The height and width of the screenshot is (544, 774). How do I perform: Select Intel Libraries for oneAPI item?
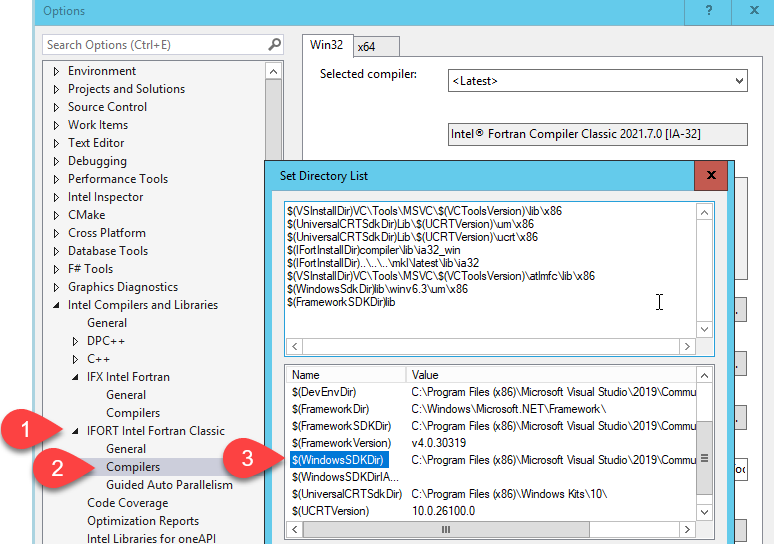pos(152,538)
